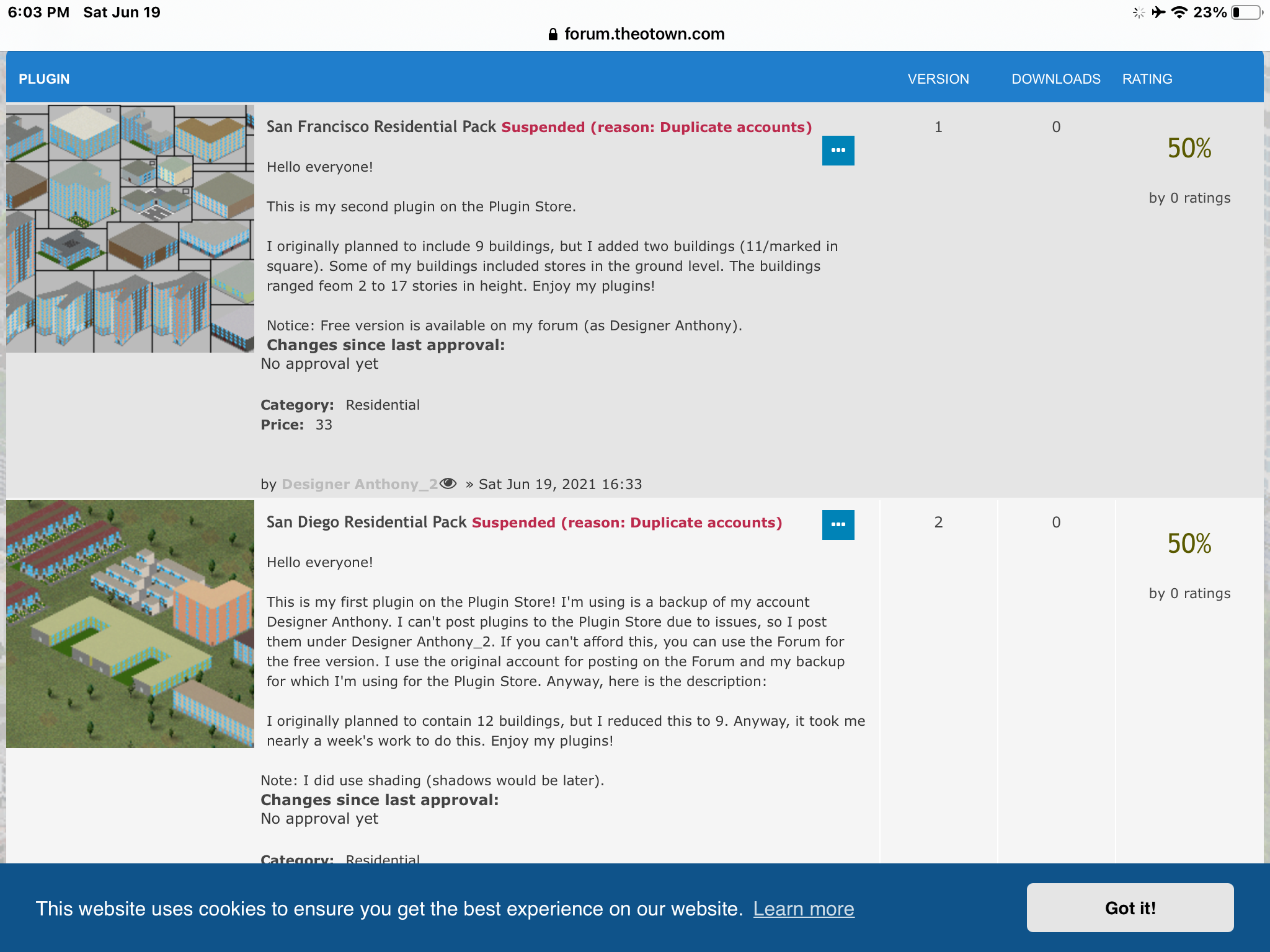
Task: Click the 50% rating for San Diego pack
Action: tap(1189, 544)
